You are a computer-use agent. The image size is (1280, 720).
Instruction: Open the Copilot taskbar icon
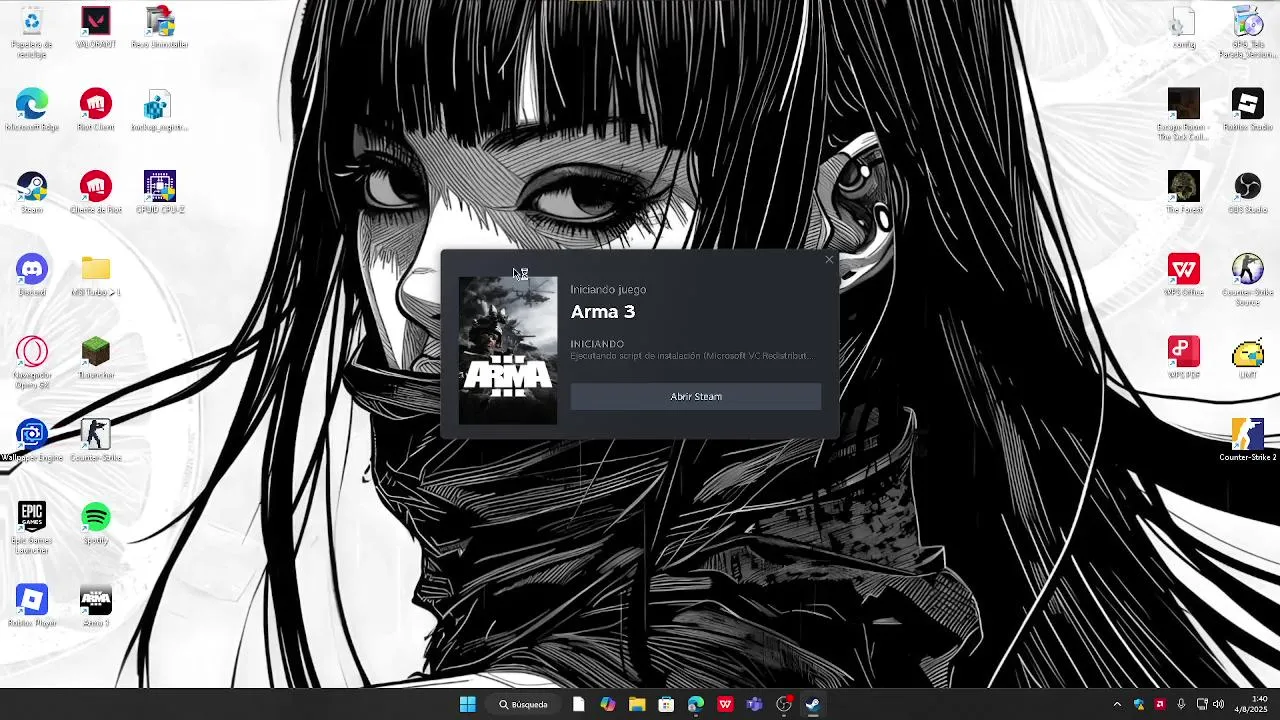(x=608, y=704)
